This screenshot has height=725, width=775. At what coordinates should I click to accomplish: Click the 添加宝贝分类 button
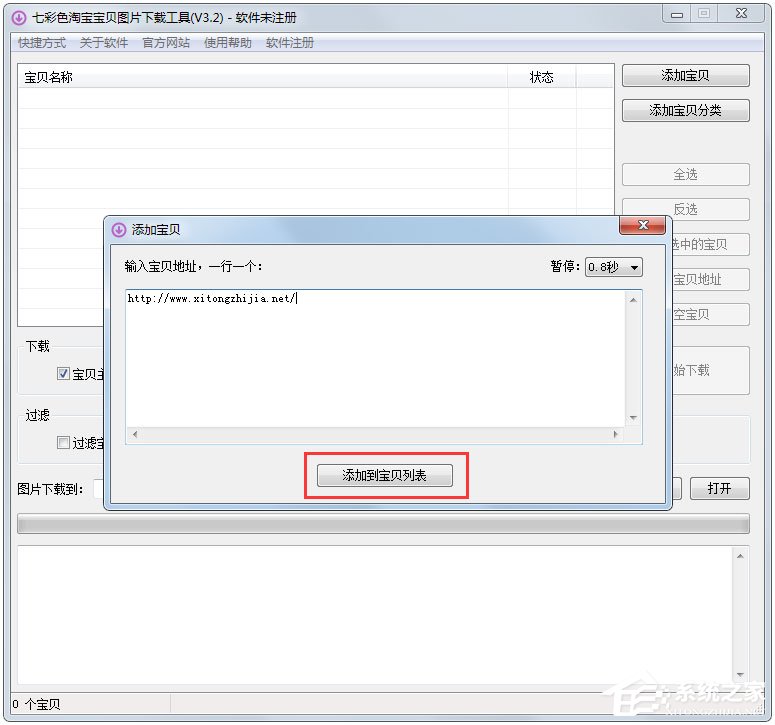coord(685,110)
